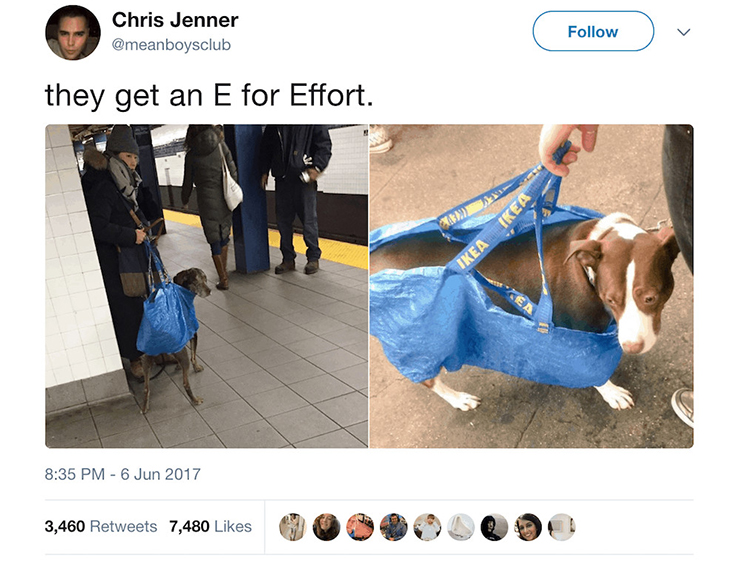Open Chris Jenner's profile avatar
740x566 pixels.
tap(73, 33)
